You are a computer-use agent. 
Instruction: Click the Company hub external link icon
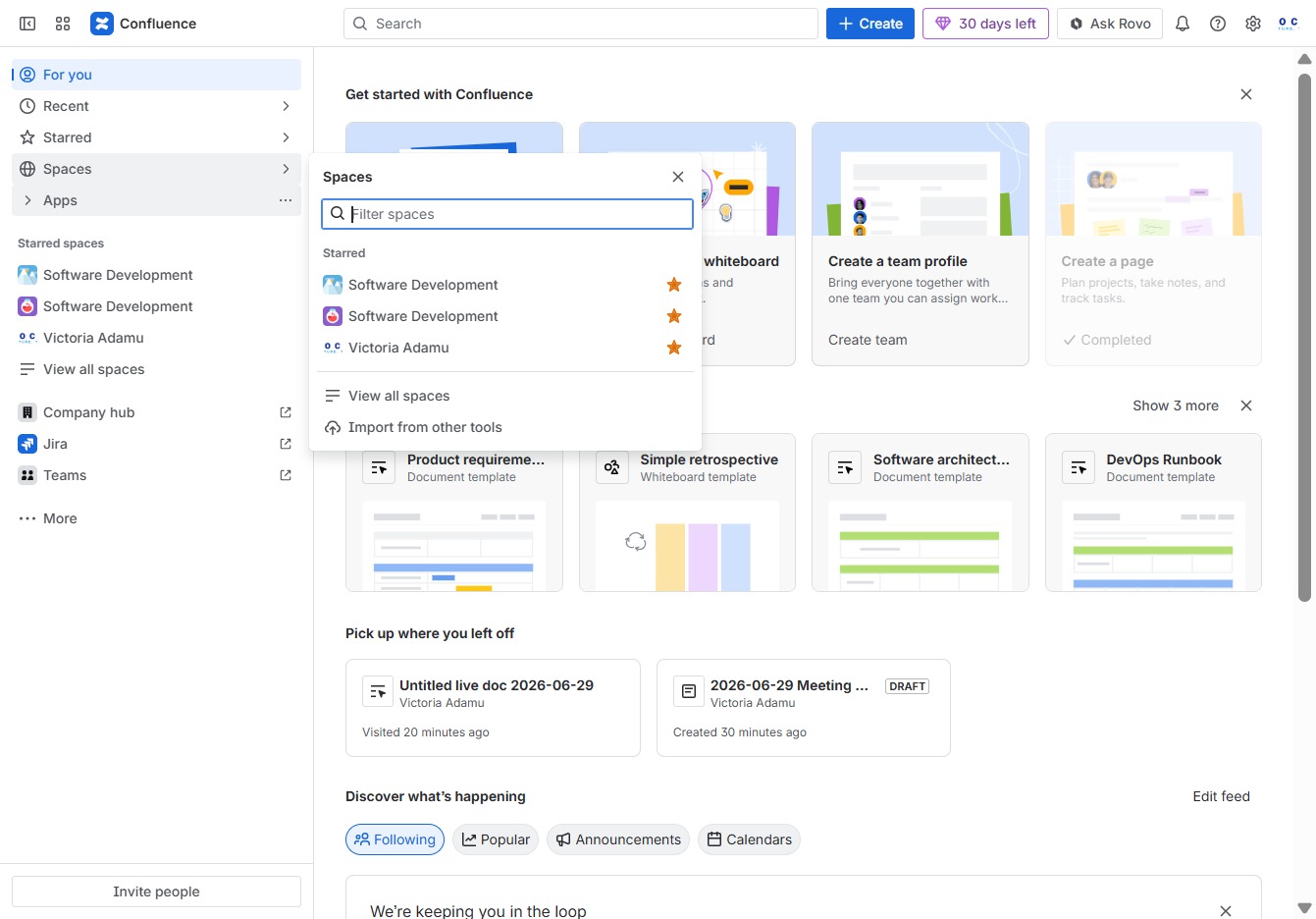click(x=286, y=412)
